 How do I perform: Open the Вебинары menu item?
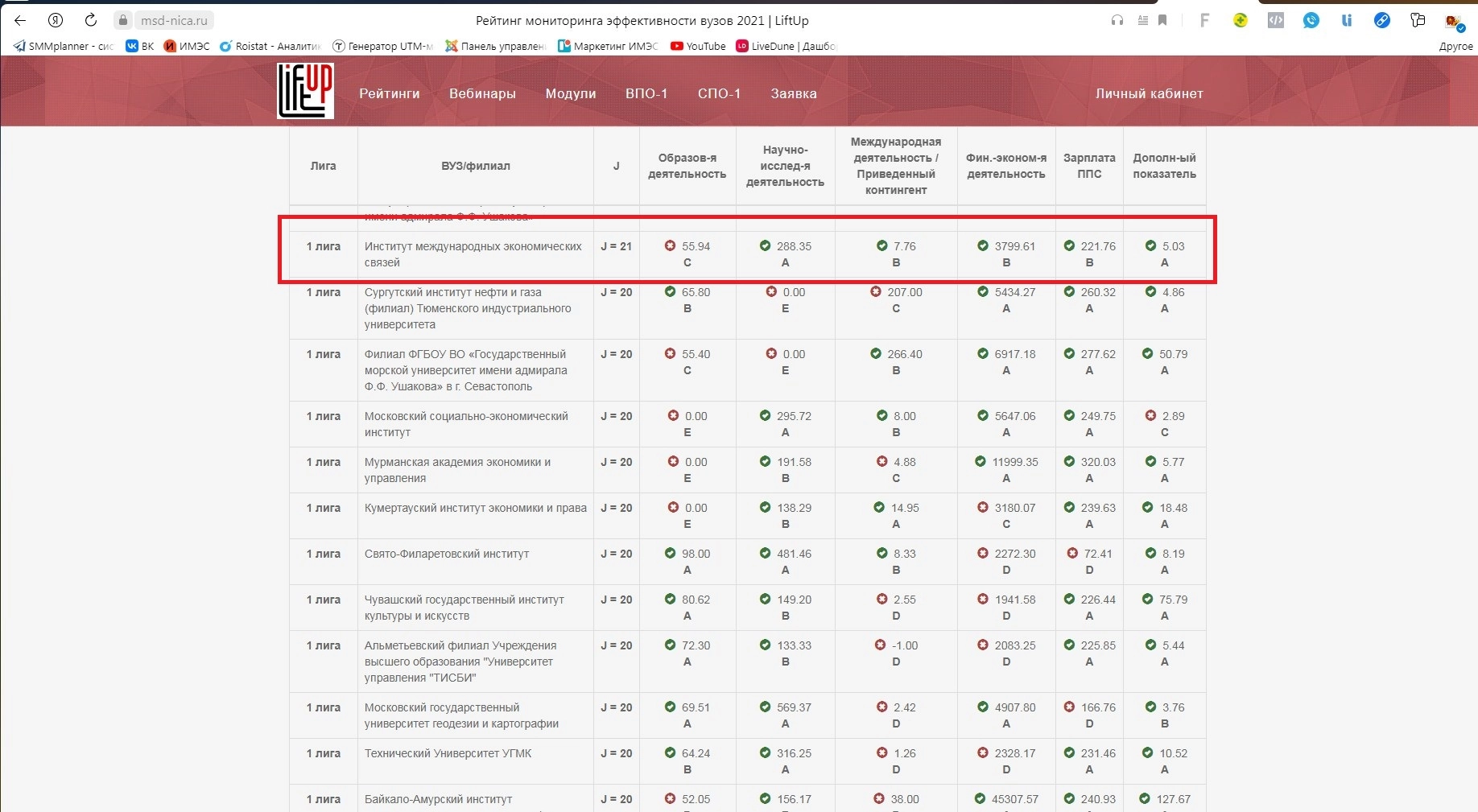click(x=482, y=94)
